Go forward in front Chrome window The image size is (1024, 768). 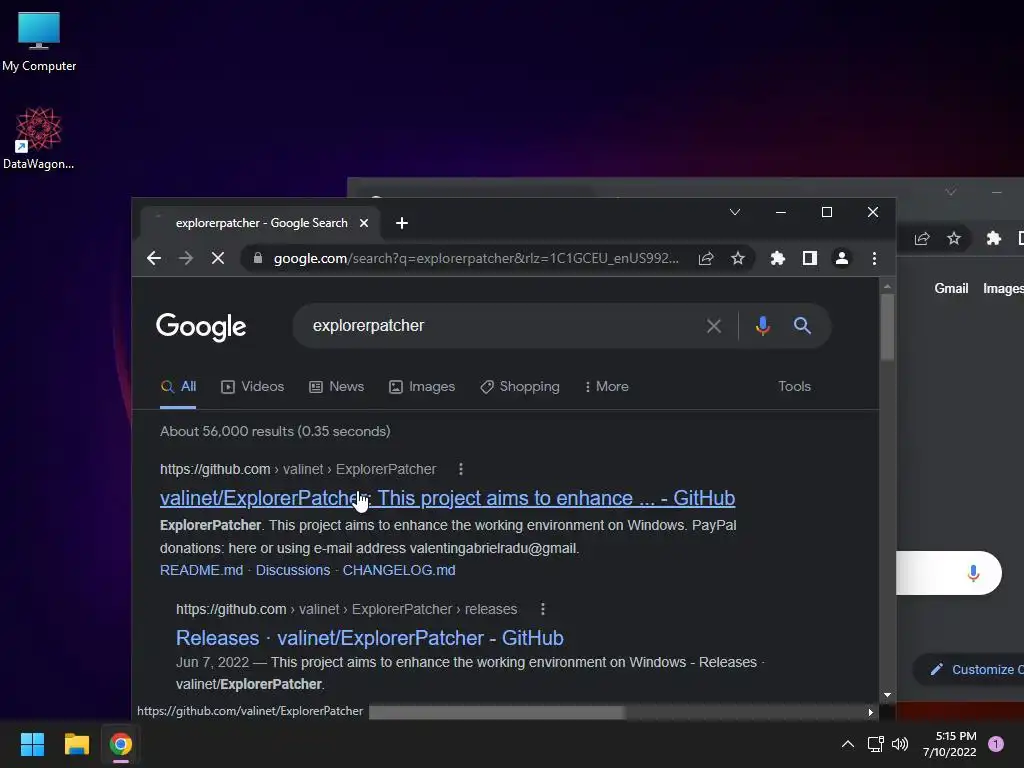pyautogui.click(x=186, y=259)
